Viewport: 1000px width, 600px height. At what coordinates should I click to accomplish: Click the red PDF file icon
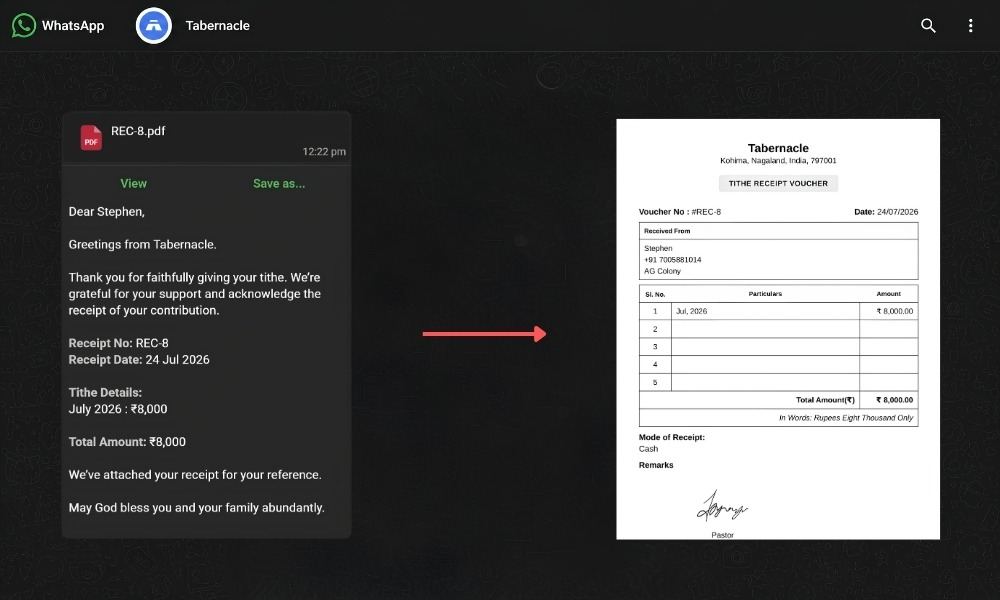91,138
